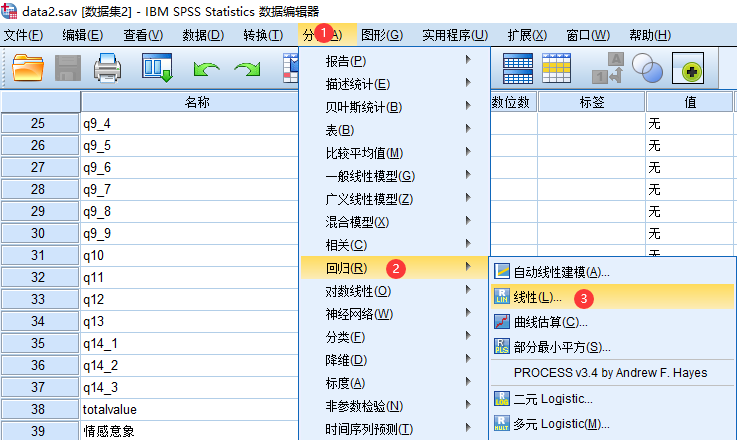This screenshot has height=440, width=737.
Task: Click the variable name cell q10
Action: tap(190, 255)
